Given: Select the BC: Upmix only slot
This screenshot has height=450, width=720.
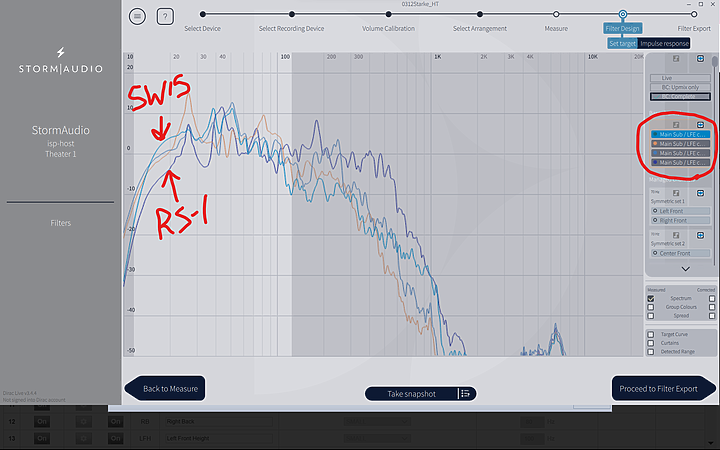Looking at the screenshot, I should 680,87.
